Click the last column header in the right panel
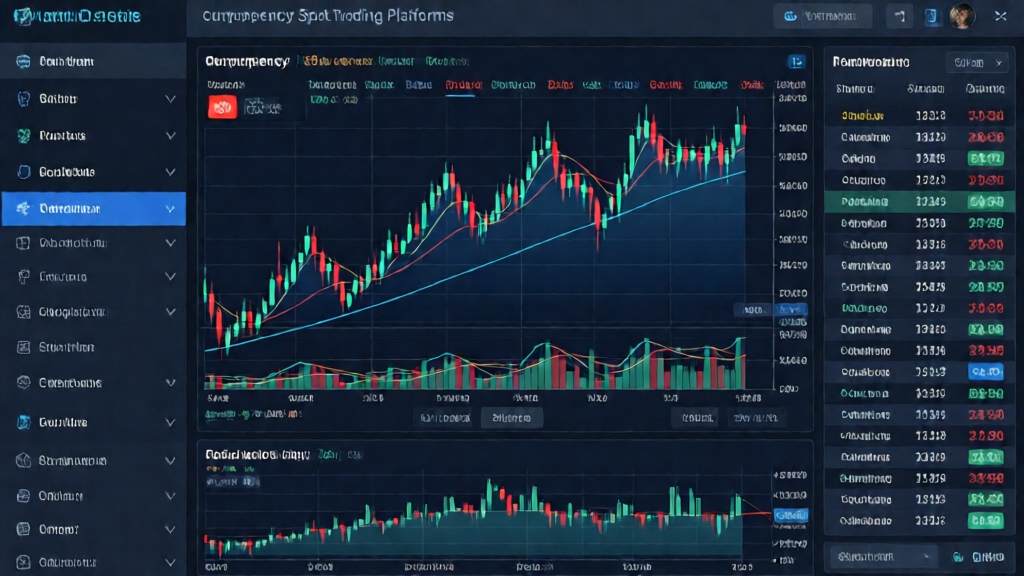 pyautogui.click(x=985, y=89)
